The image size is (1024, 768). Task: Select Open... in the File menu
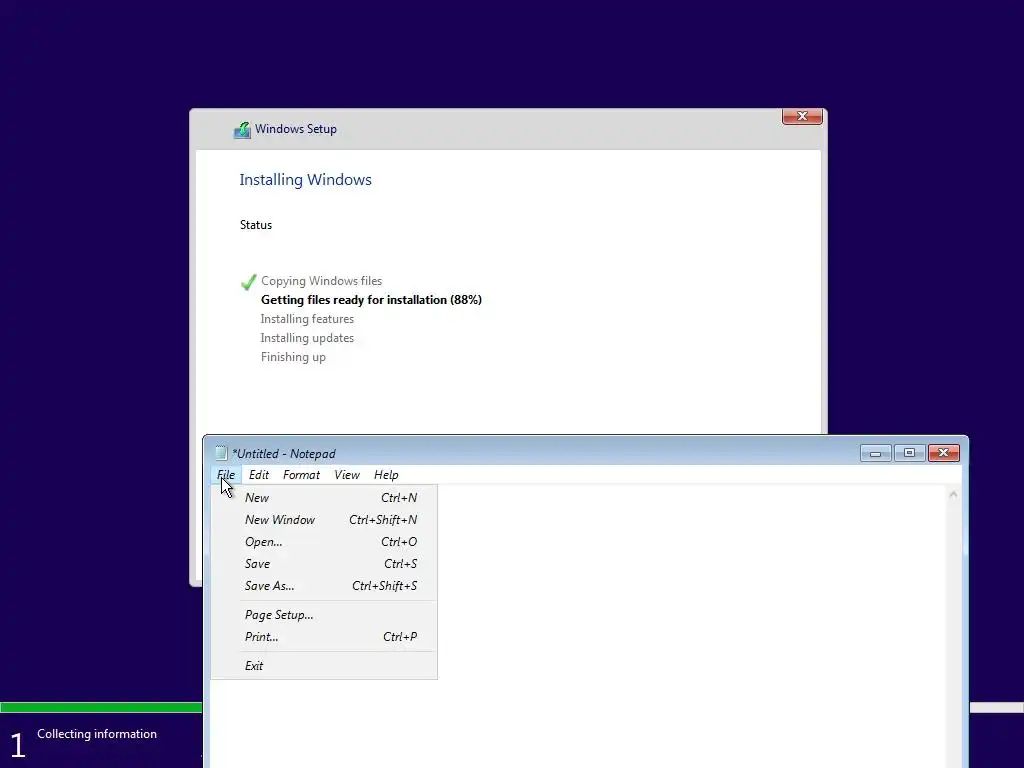325,542
